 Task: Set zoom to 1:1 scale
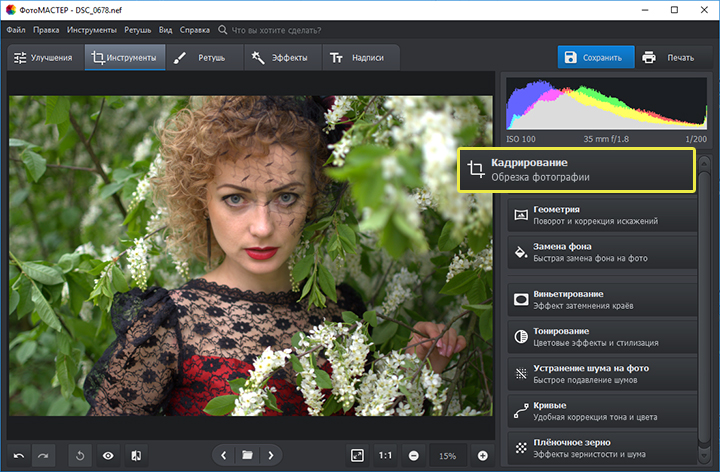point(385,455)
